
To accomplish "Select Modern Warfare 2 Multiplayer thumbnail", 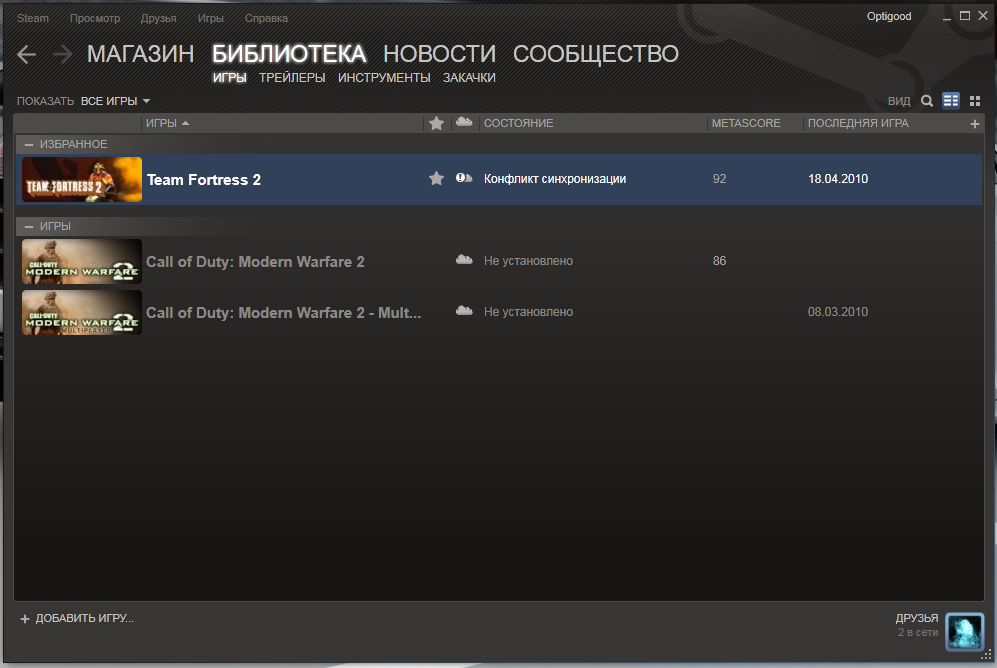I will click(82, 313).
